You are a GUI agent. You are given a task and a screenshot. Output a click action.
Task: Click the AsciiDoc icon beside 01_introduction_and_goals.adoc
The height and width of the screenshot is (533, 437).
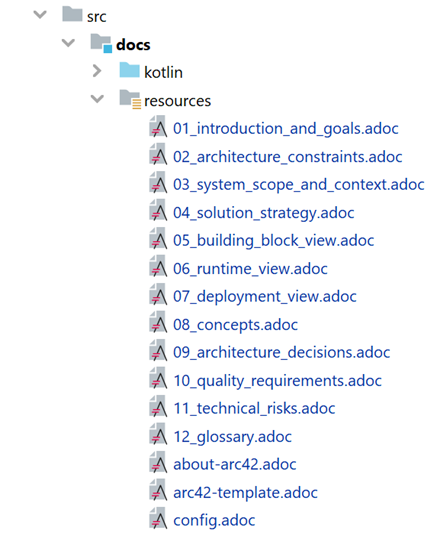point(158,126)
